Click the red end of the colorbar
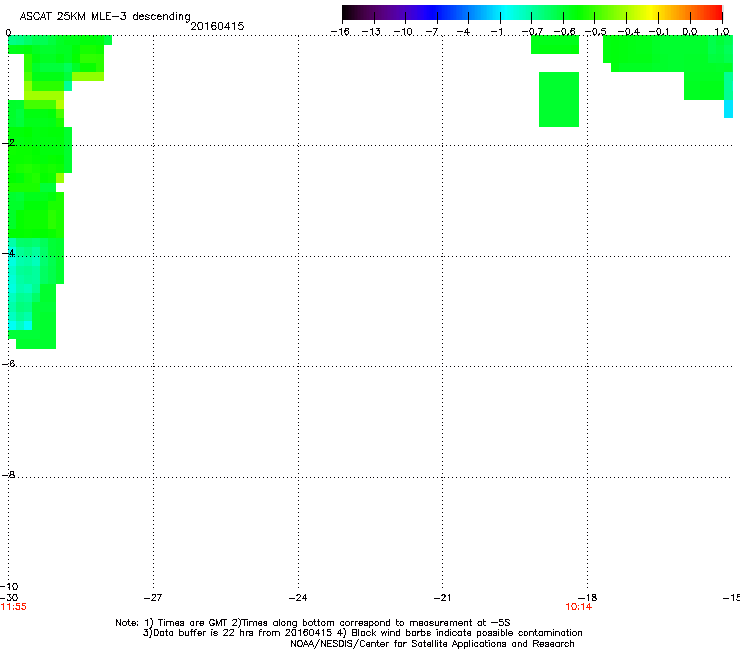 [x=713, y=12]
